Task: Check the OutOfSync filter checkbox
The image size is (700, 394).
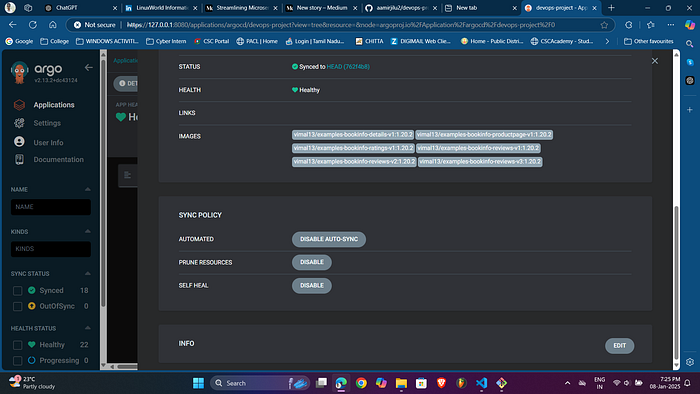Action: 17,307
